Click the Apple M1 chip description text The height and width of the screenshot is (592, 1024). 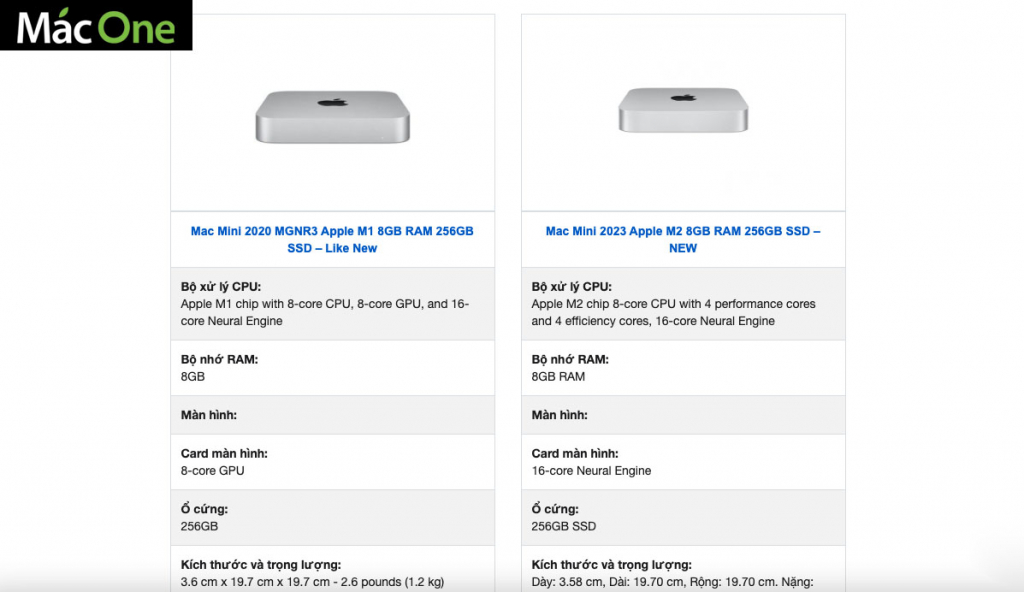click(x=325, y=312)
